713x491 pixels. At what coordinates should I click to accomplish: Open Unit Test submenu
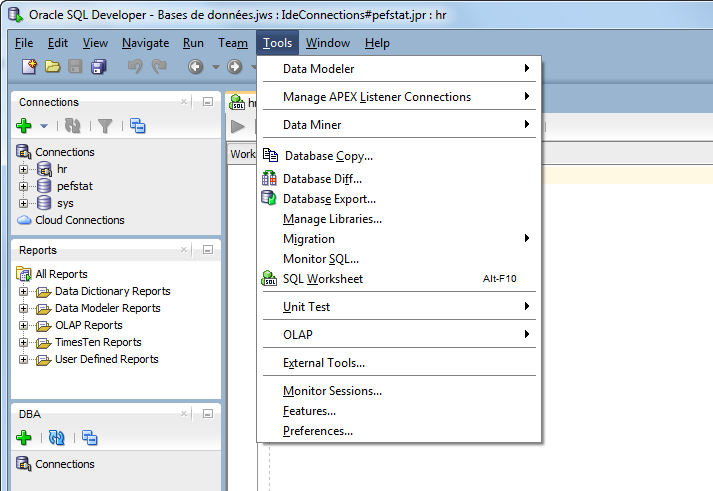399,307
